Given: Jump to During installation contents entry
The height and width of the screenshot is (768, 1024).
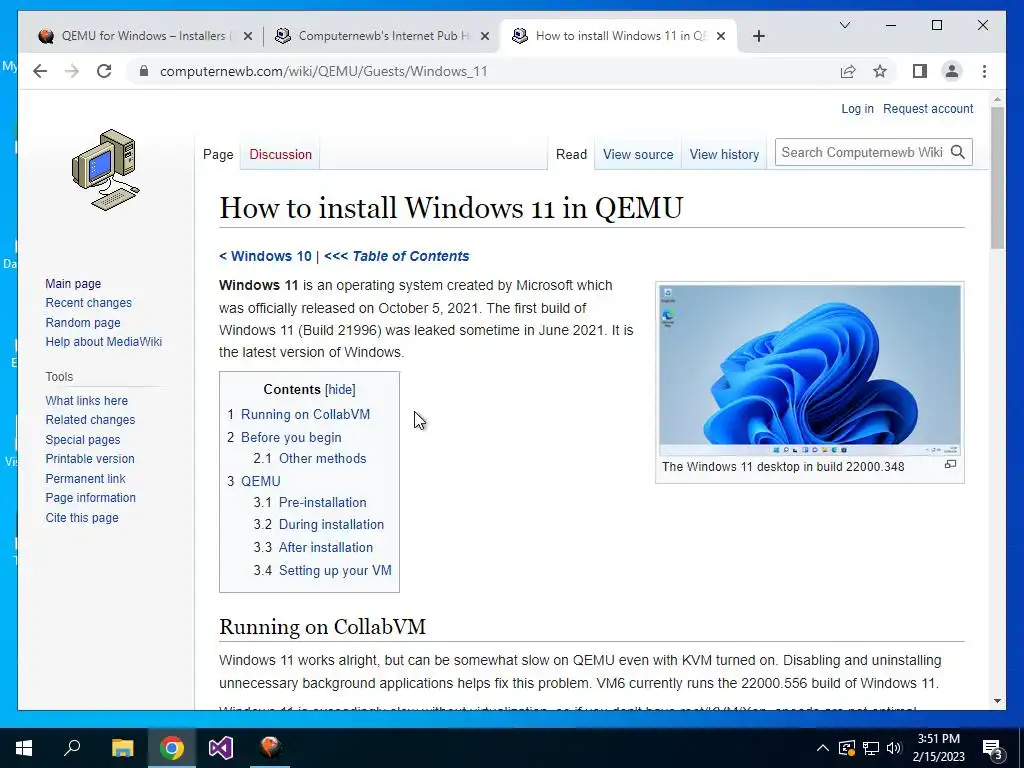Looking at the screenshot, I should (x=331, y=524).
